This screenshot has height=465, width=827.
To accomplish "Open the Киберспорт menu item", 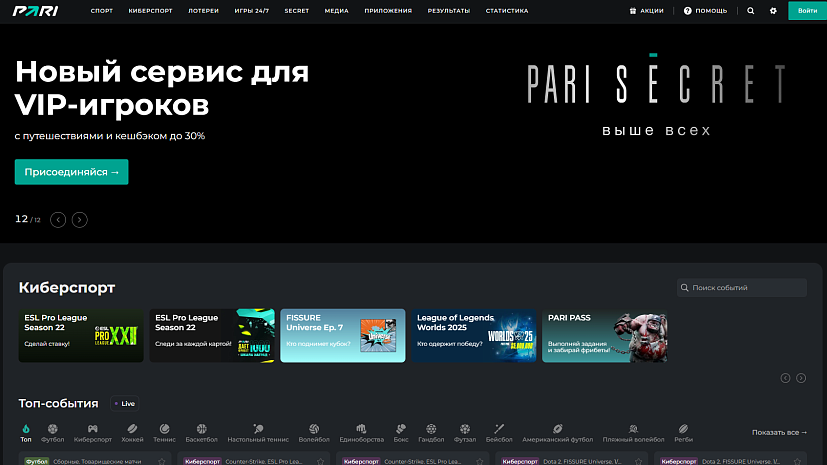I will (x=149, y=10).
